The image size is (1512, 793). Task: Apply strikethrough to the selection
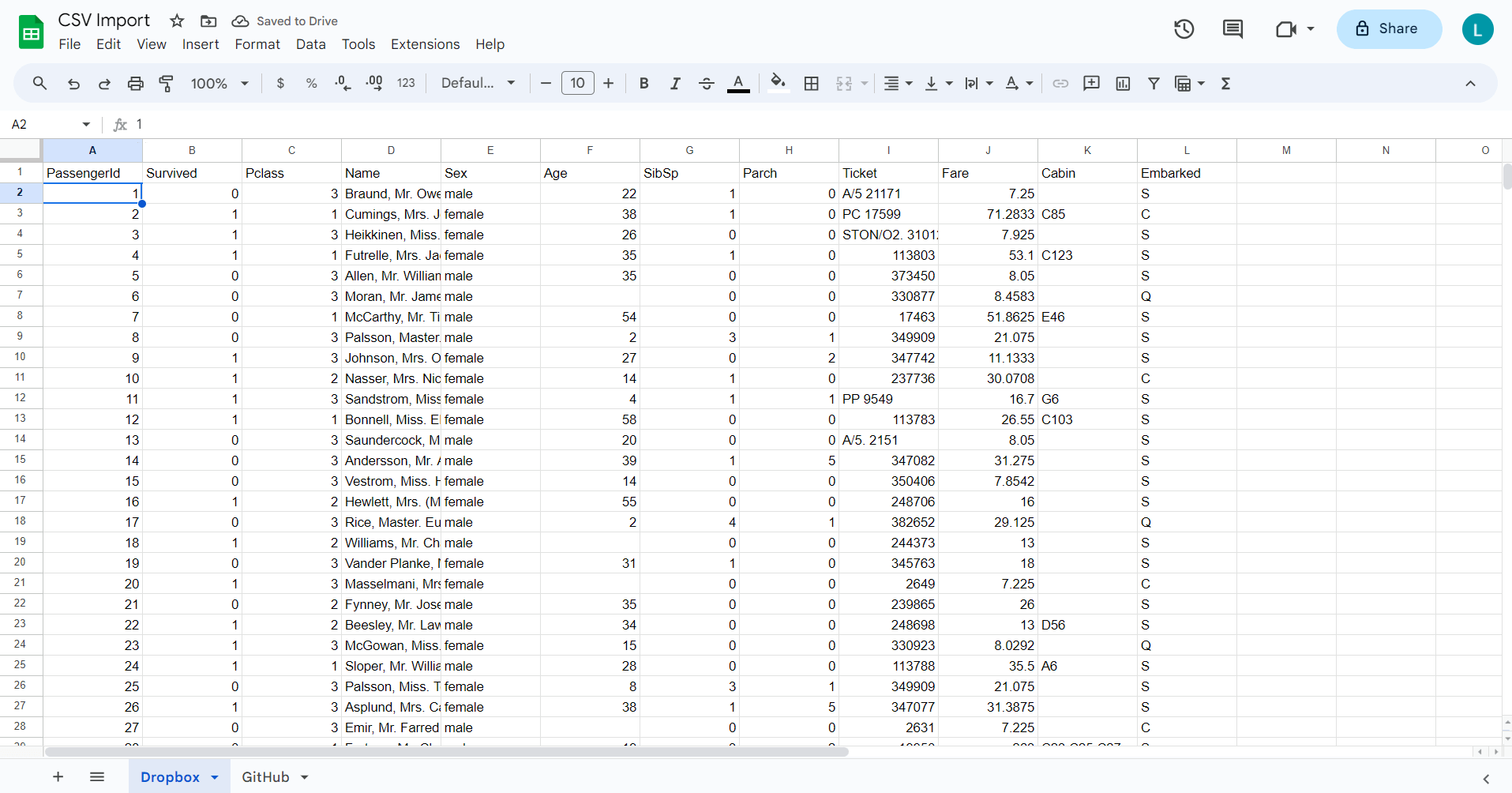tap(707, 83)
